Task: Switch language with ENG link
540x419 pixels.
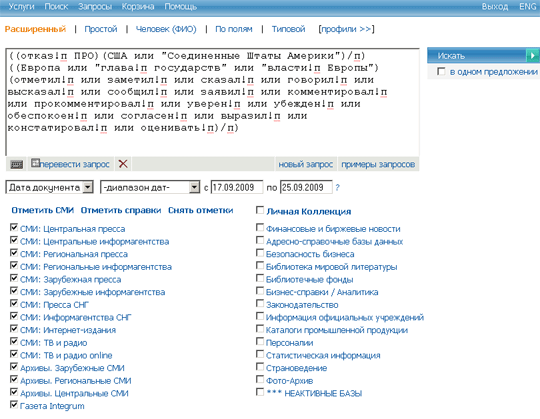Action: 528,7
